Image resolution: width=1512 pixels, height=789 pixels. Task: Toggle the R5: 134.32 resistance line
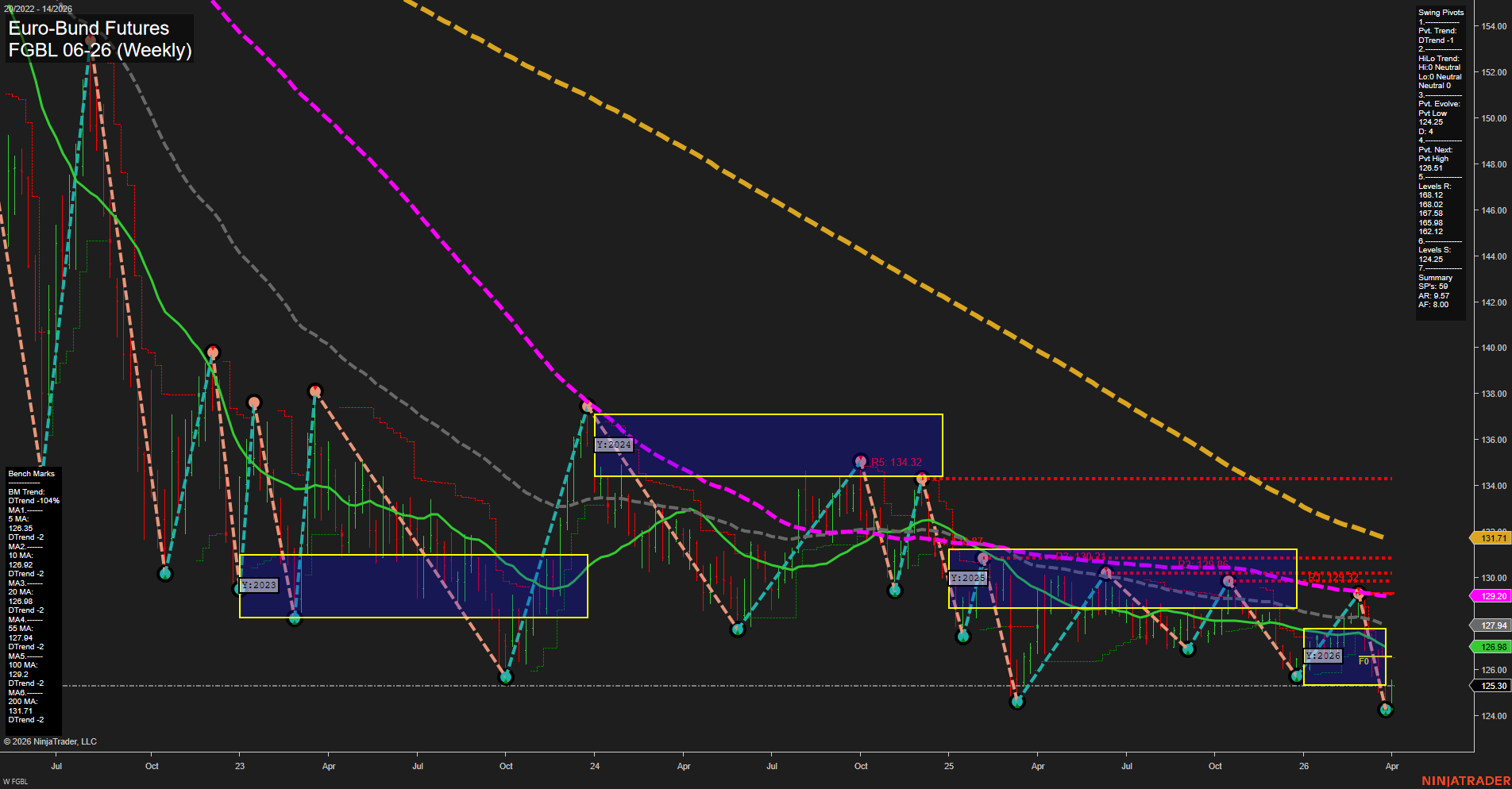point(897,460)
